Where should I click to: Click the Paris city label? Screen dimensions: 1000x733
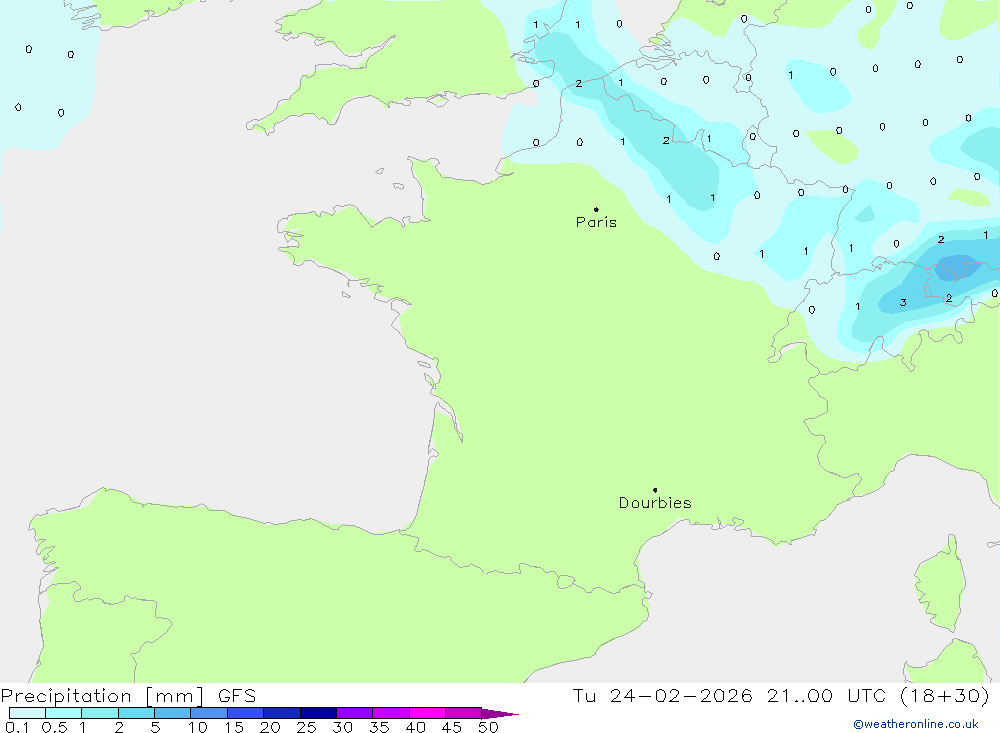tap(596, 222)
